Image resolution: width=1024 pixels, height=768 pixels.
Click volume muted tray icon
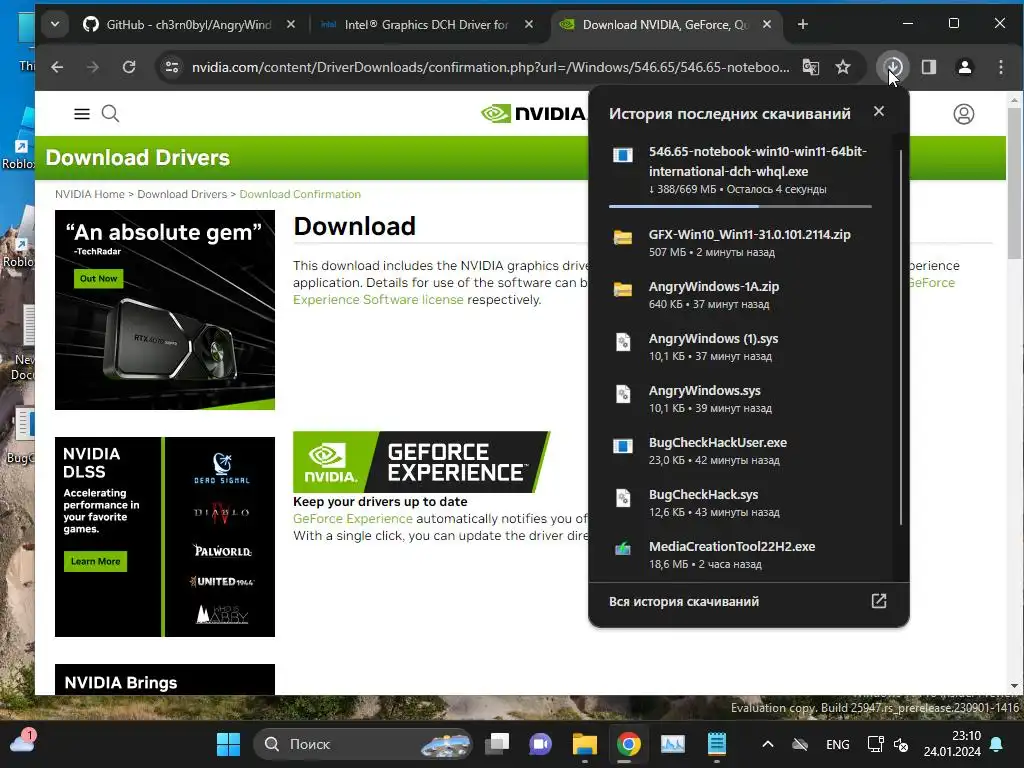901,744
